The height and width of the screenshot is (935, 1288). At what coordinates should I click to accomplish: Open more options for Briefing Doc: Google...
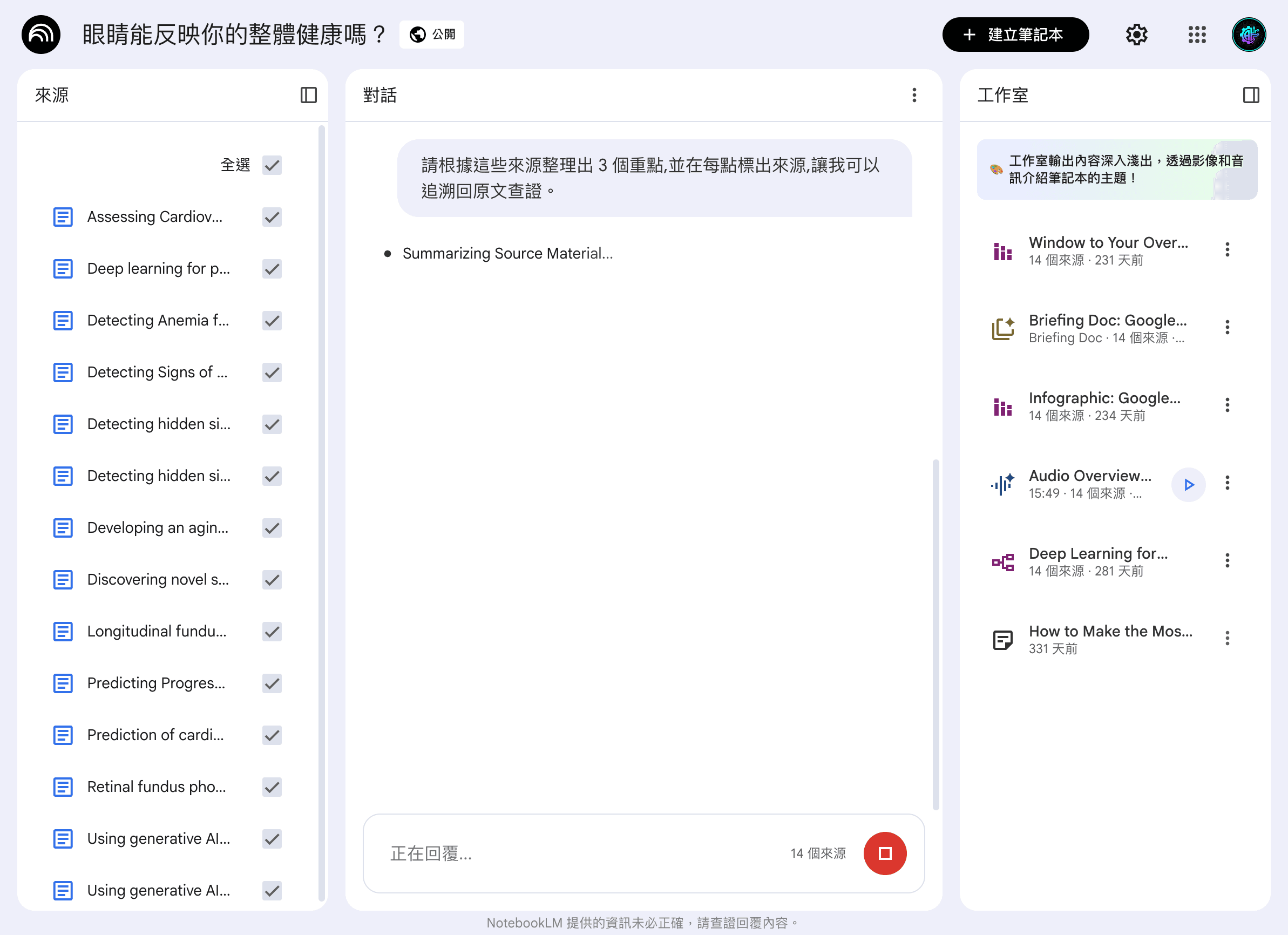(1226, 327)
